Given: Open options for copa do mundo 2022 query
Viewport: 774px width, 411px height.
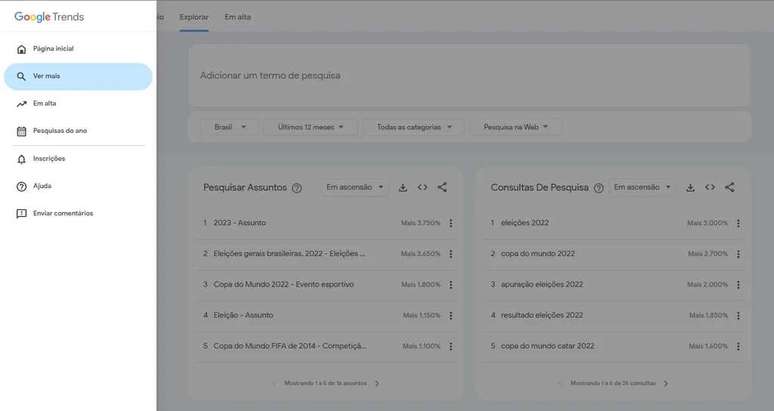Looking at the screenshot, I should (x=738, y=254).
